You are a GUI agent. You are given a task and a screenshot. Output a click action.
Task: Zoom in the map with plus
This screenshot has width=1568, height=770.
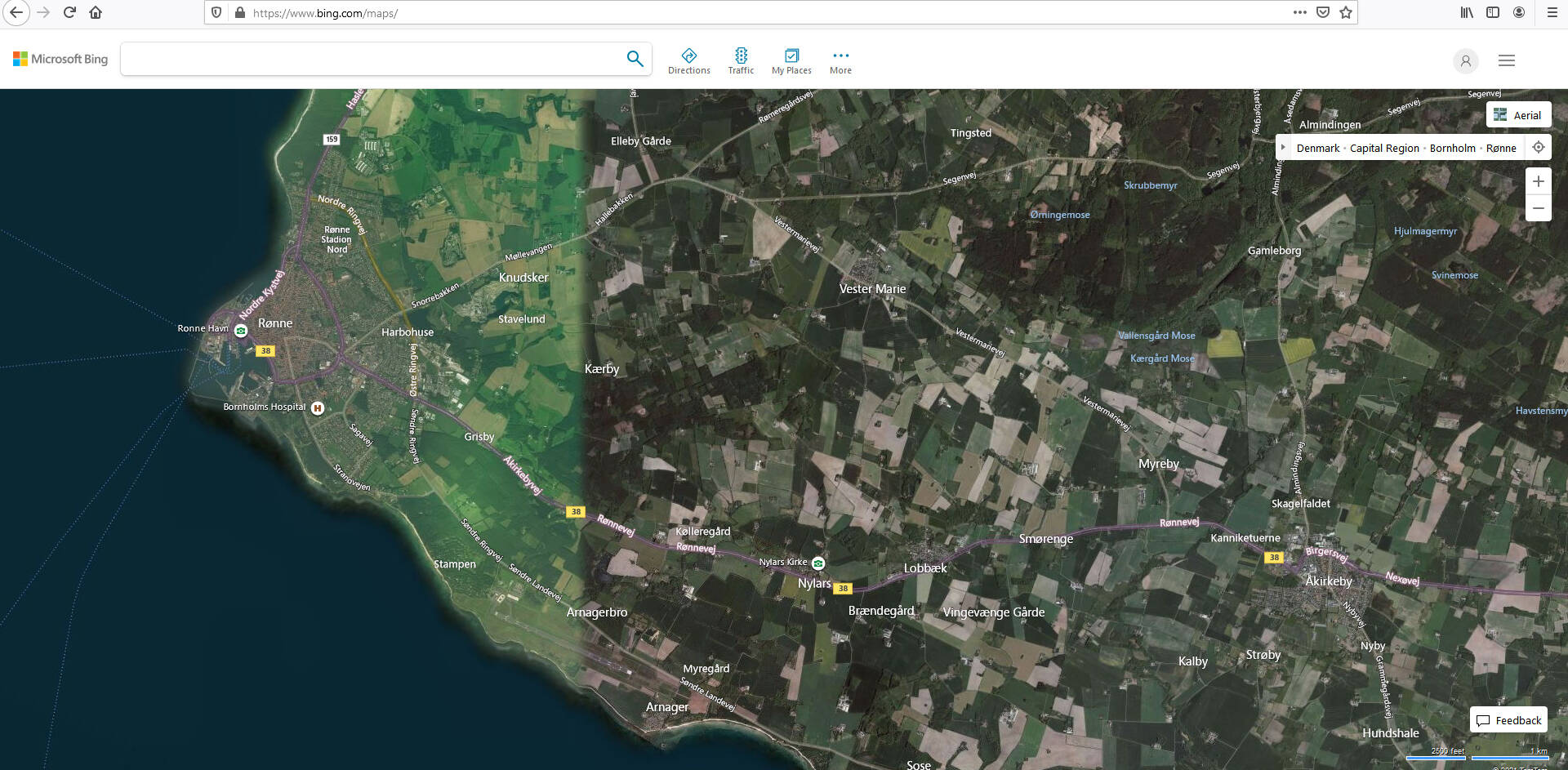(1539, 181)
